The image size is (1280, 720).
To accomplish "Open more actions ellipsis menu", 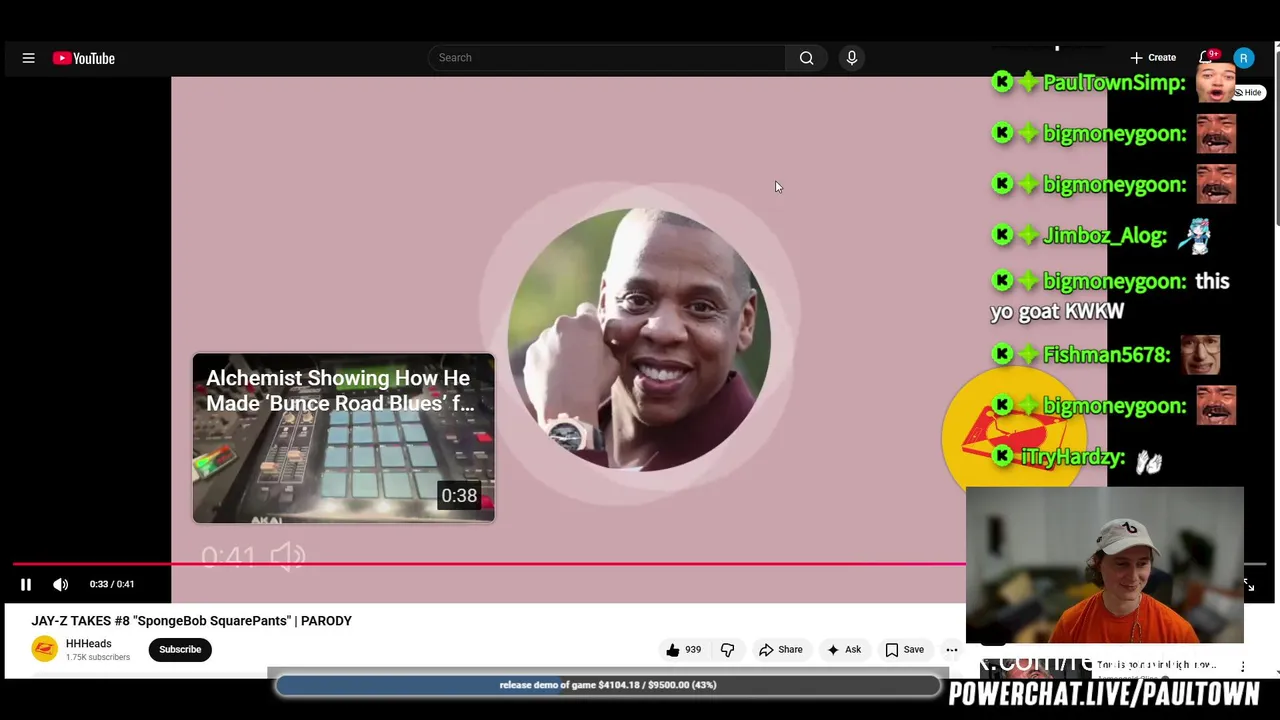I will 952,650.
